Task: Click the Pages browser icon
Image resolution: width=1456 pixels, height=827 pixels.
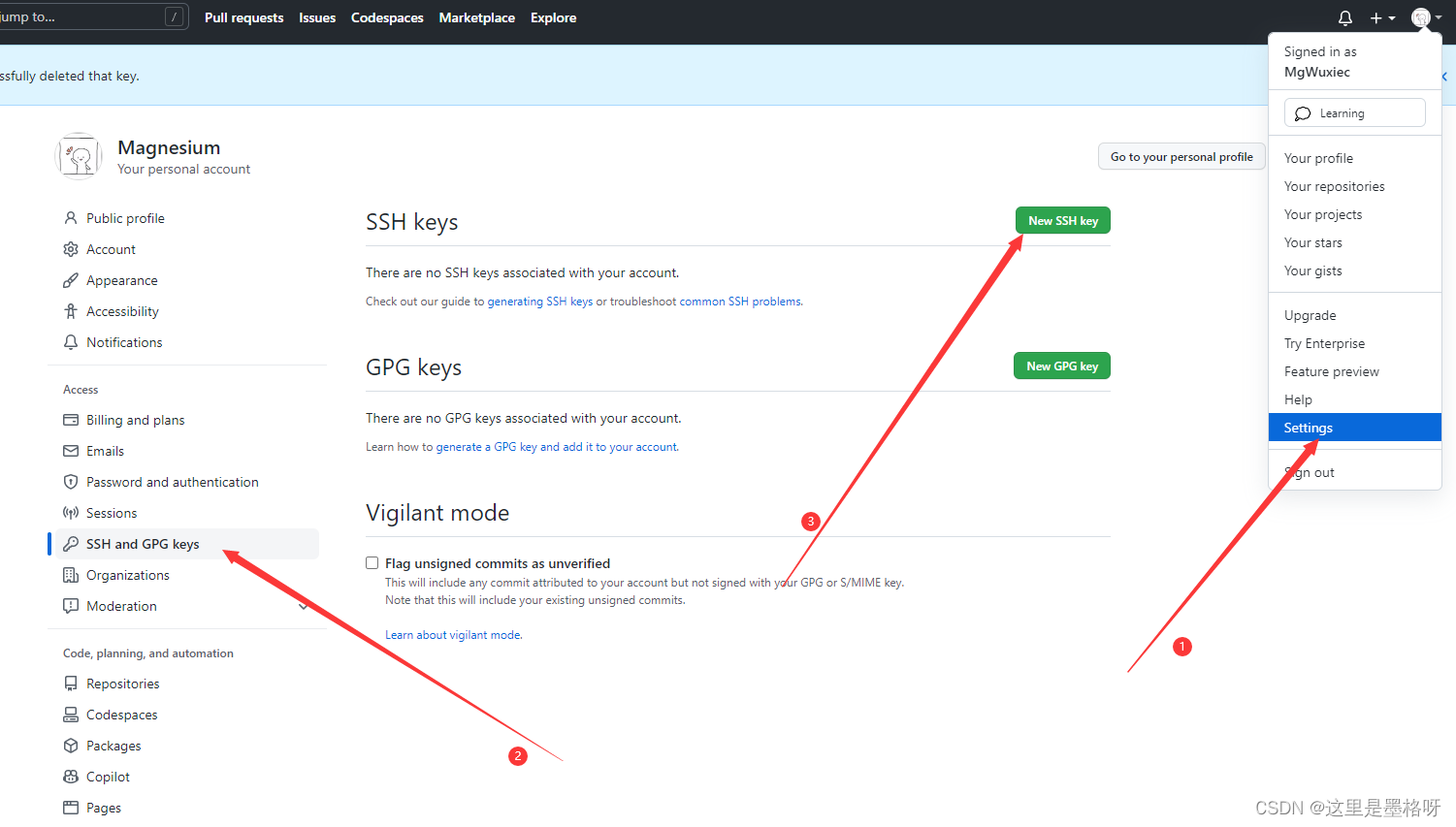Action: (71, 808)
